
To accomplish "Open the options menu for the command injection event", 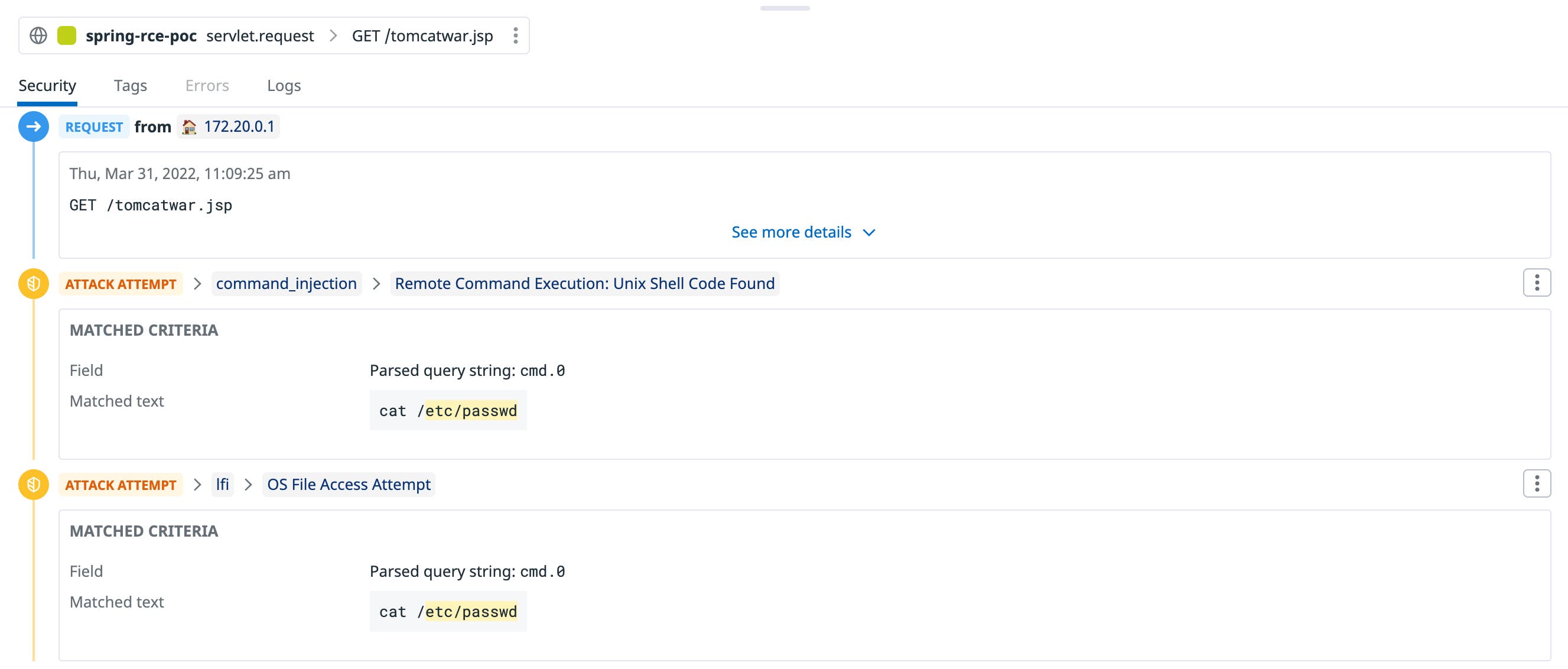I will (1536, 282).
